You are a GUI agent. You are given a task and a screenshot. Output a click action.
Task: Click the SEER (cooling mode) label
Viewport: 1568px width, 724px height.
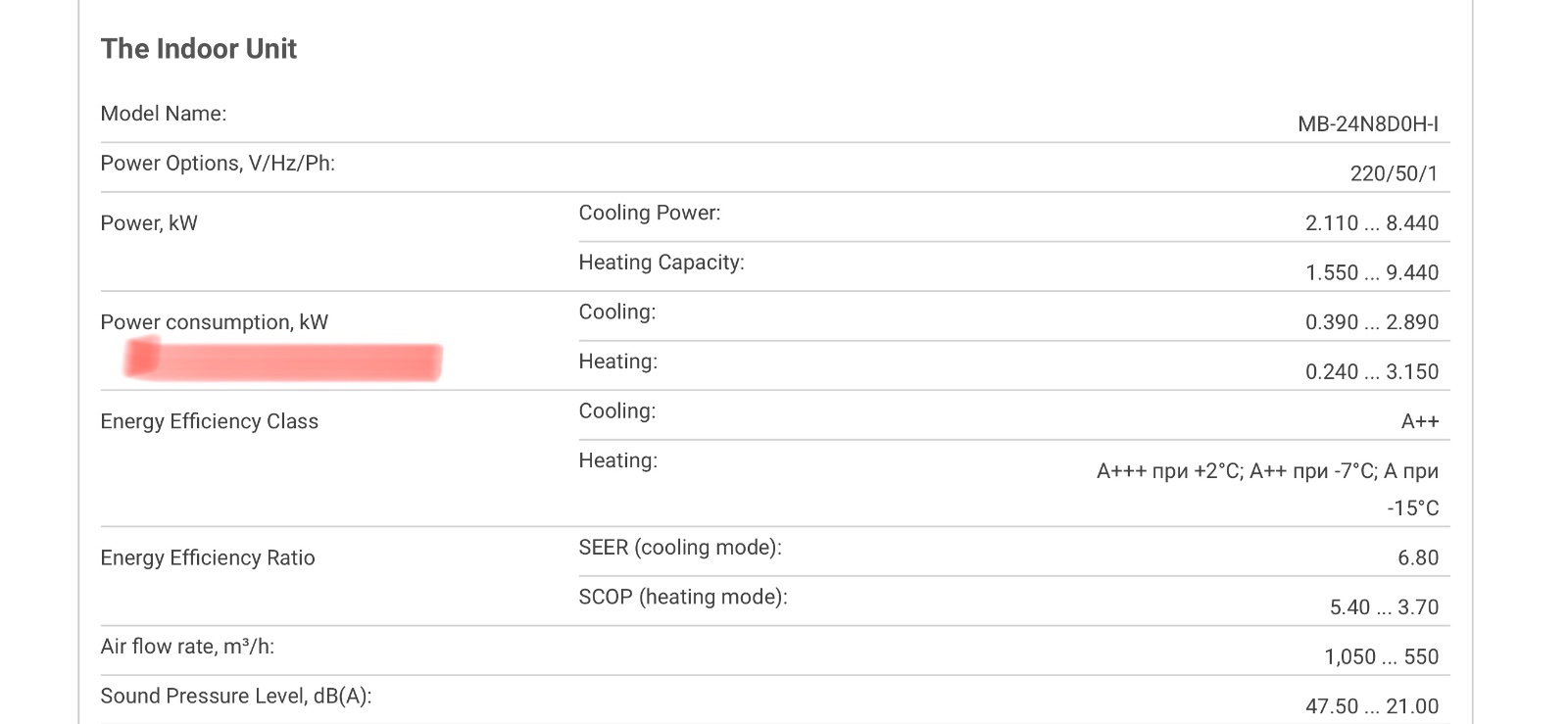(x=680, y=548)
